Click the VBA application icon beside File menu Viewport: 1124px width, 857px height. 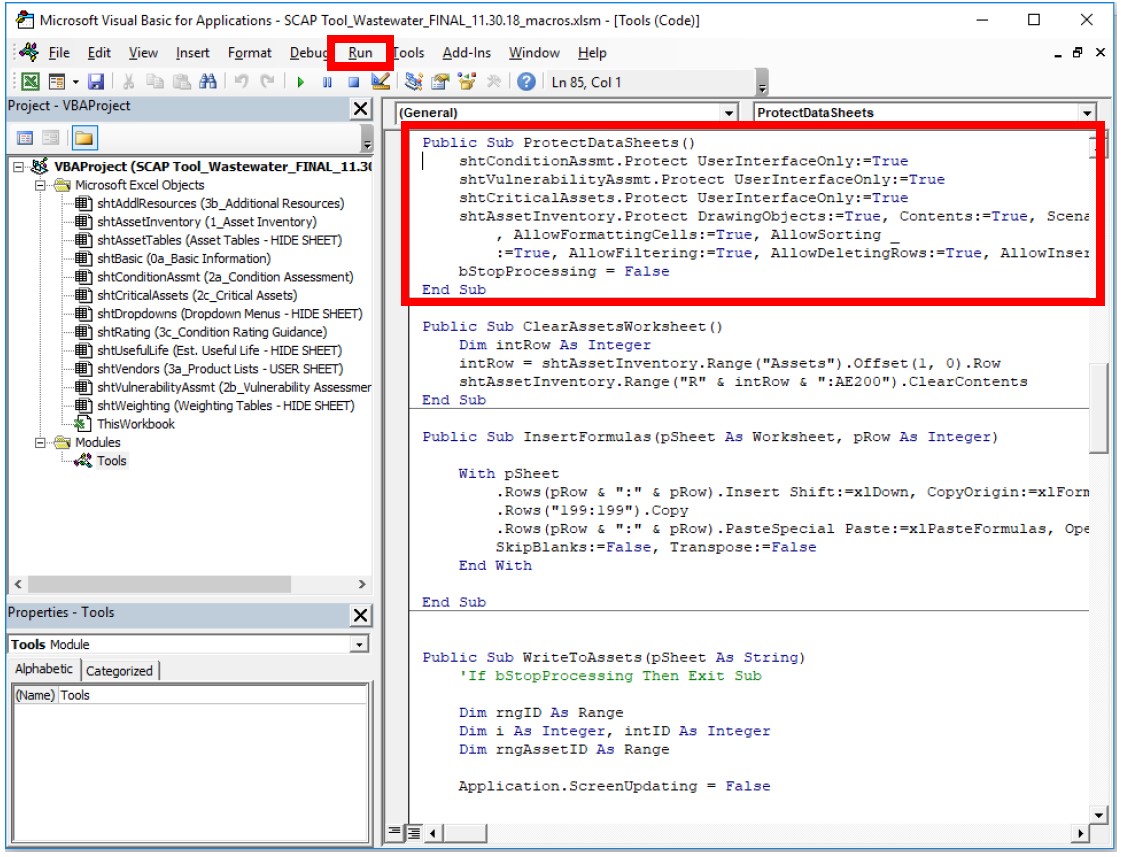pos(29,52)
